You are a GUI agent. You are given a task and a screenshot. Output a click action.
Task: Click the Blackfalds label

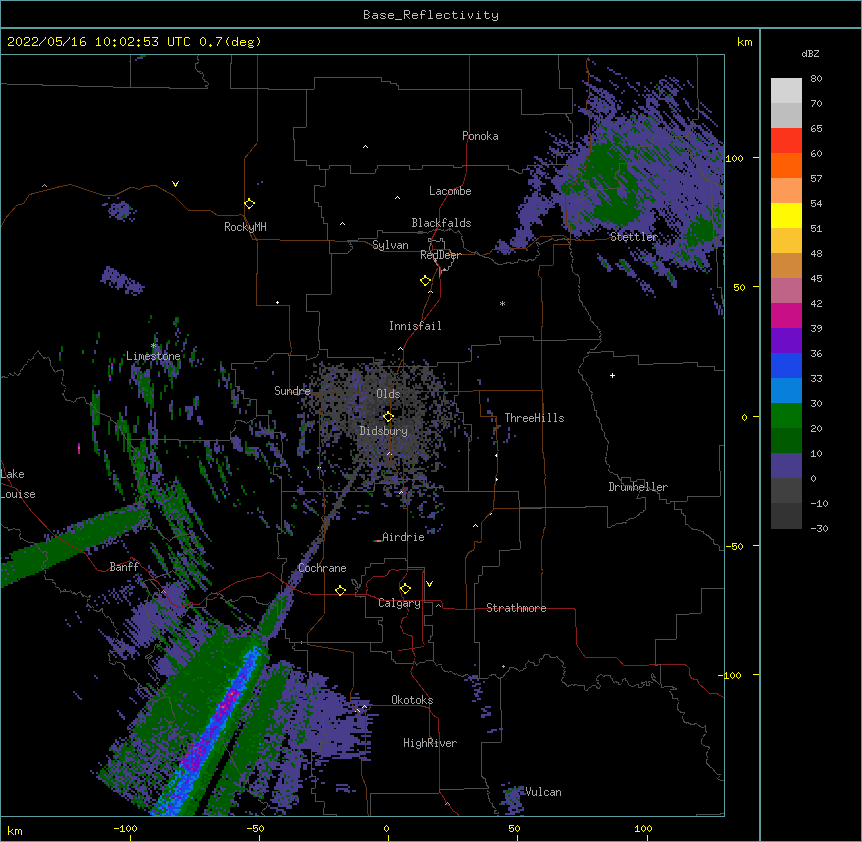(x=441, y=223)
